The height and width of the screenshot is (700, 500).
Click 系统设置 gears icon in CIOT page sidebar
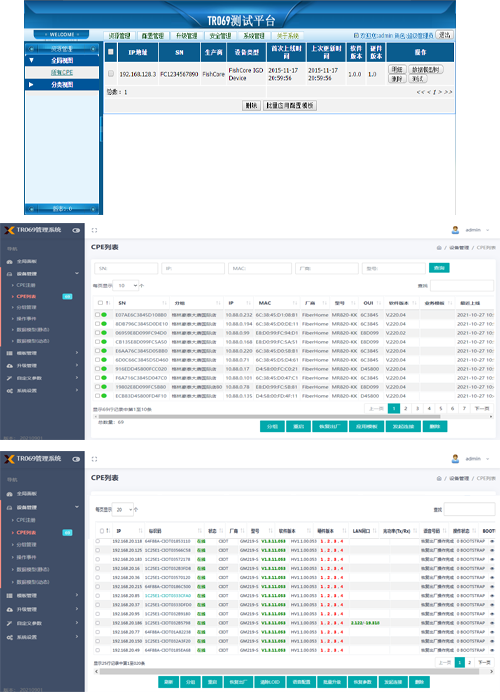coord(9,638)
